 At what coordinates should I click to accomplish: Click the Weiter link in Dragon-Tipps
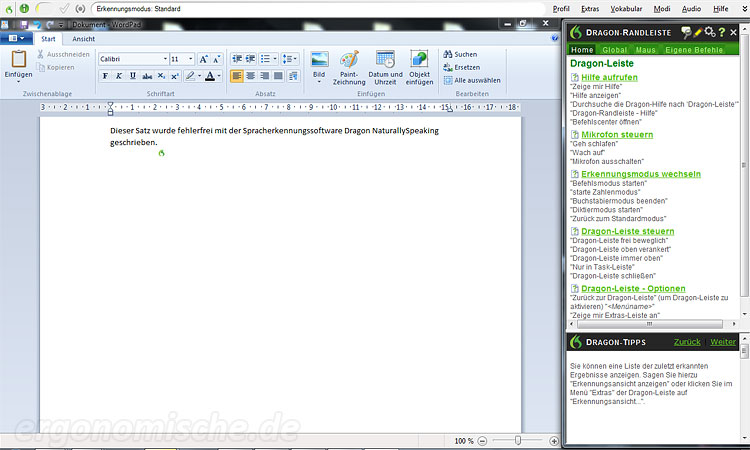coord(723,342)
